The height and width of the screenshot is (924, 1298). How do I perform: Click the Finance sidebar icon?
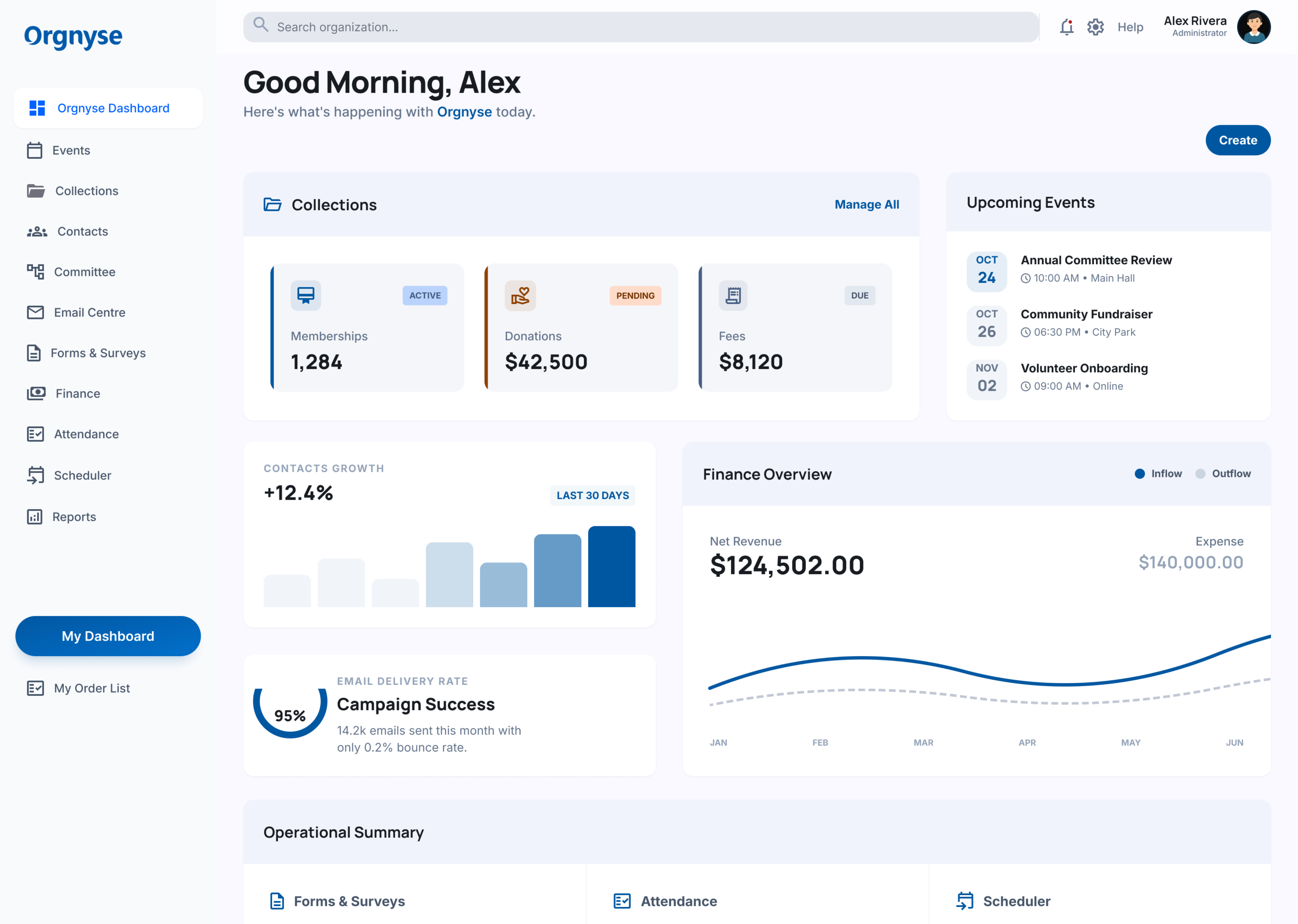coord(36,394)
